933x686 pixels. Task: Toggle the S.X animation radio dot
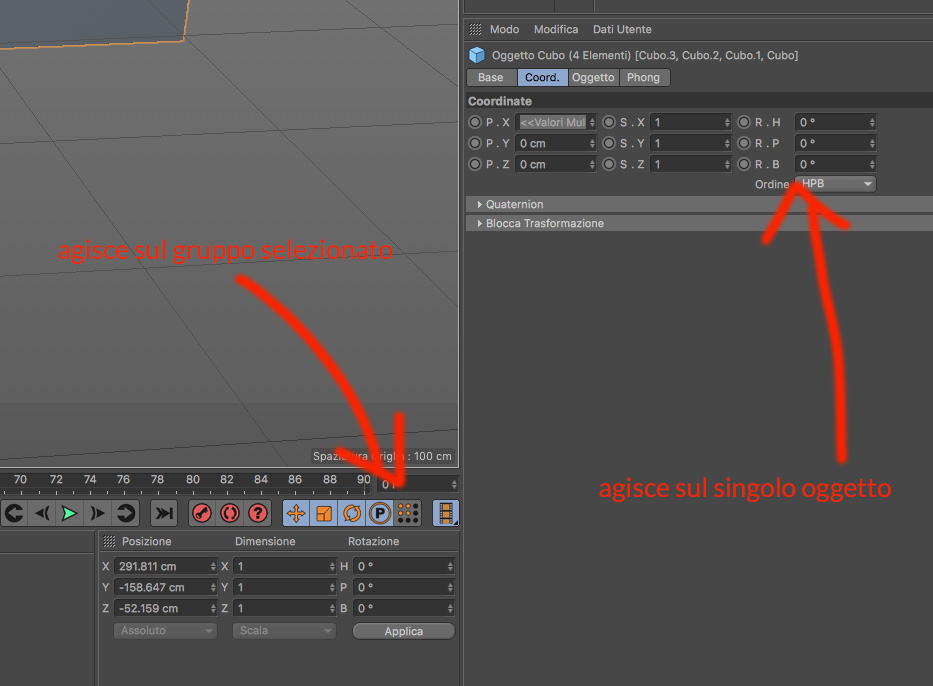609,122
